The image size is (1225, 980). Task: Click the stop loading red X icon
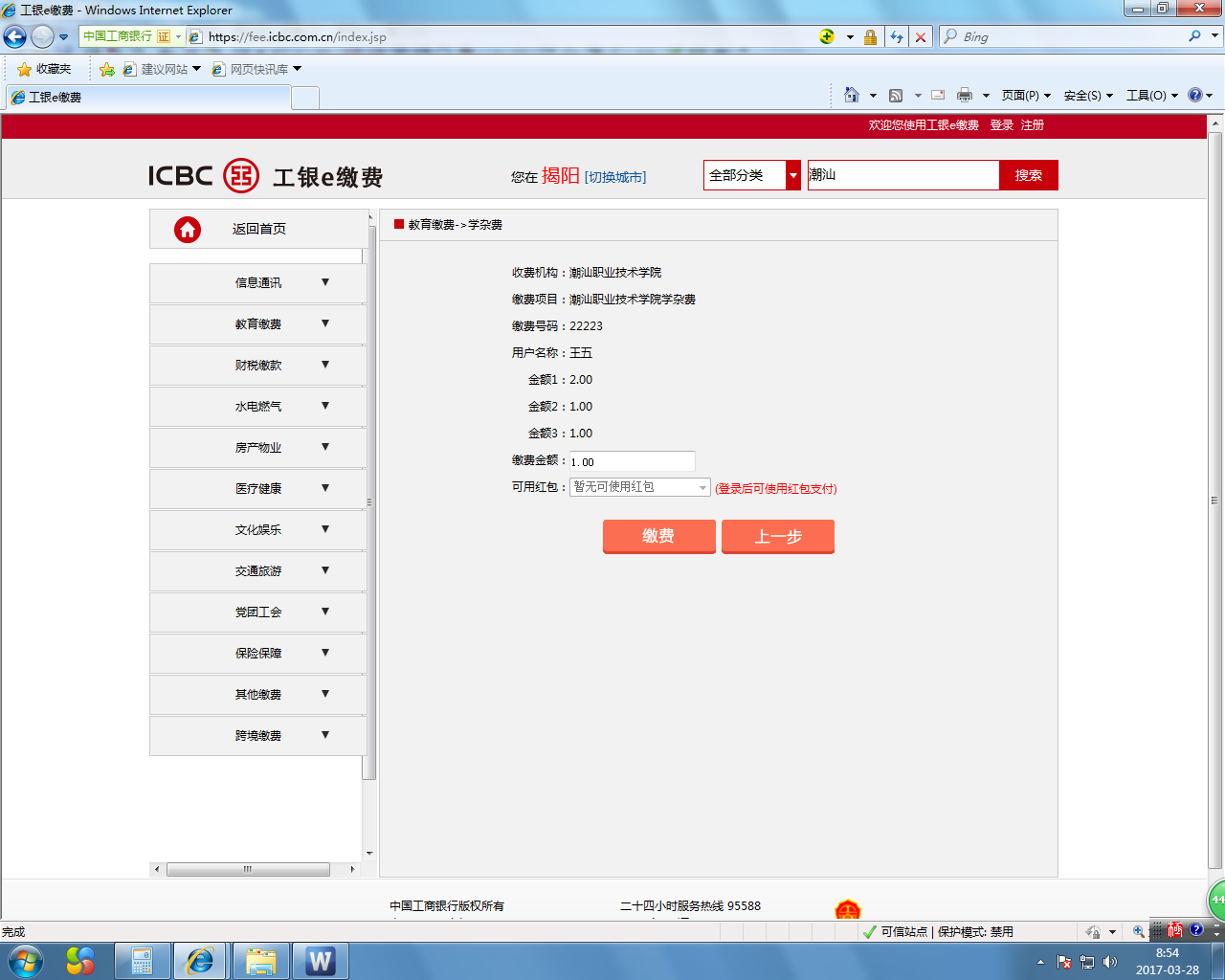(x=921, y=37)
